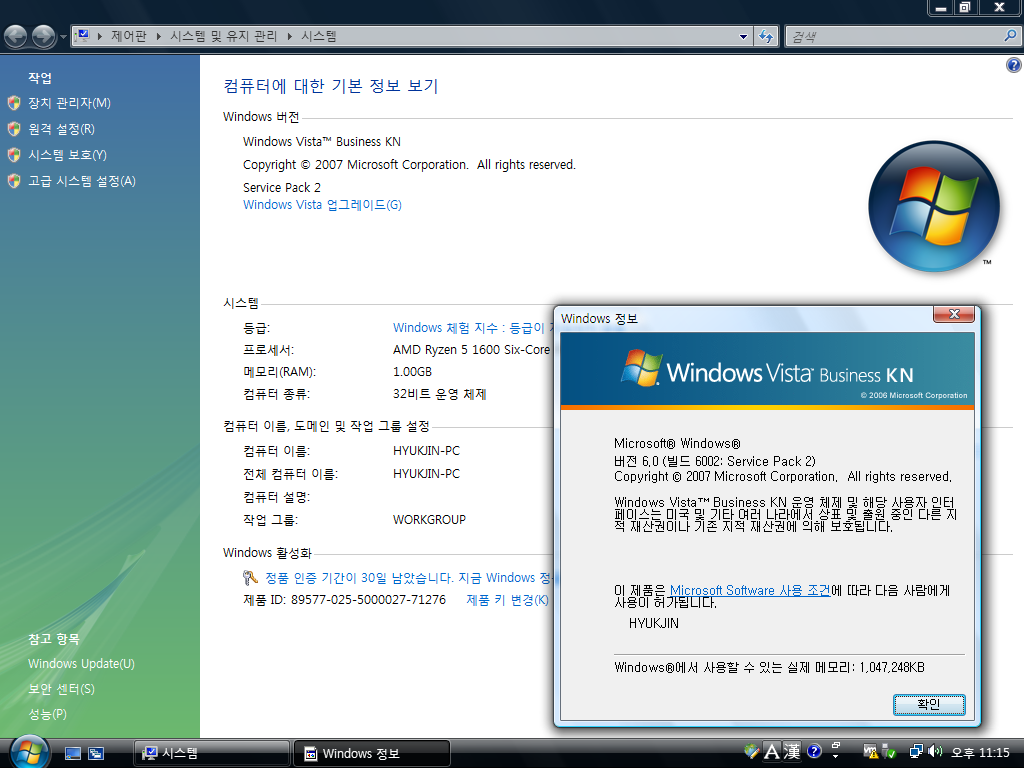The image size is (1024, 768).
Task: Expand arrow before 제어판 breadcrumb
Action: [x=100, y=37]
